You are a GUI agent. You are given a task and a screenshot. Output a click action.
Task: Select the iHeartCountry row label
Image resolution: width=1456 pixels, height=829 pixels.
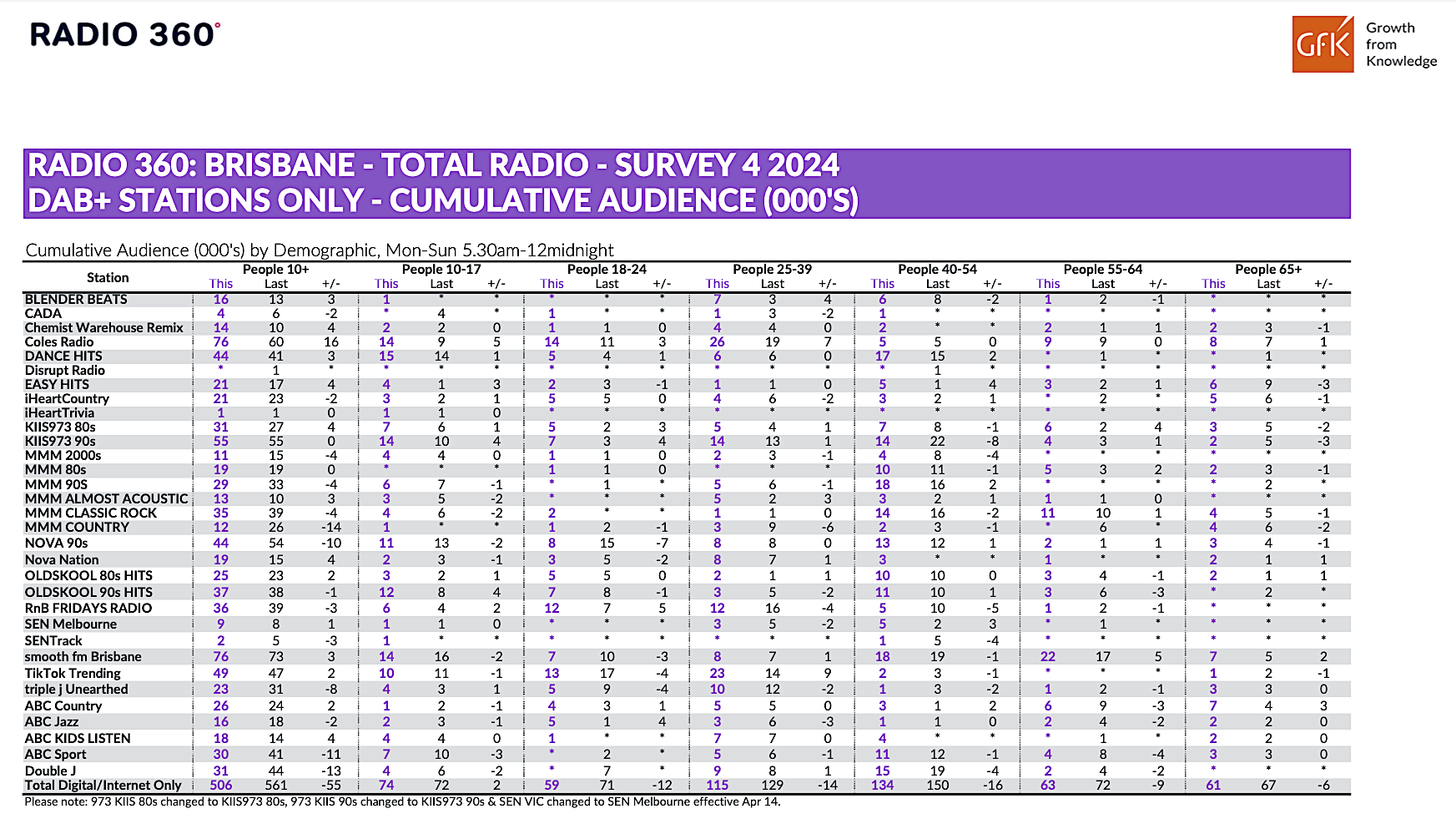point(67,398)
